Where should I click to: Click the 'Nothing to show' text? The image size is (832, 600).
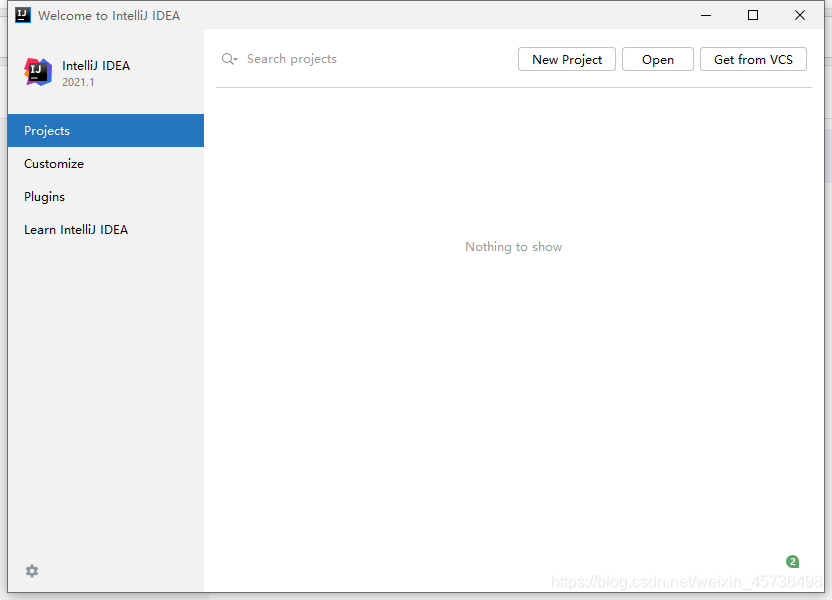514,247
